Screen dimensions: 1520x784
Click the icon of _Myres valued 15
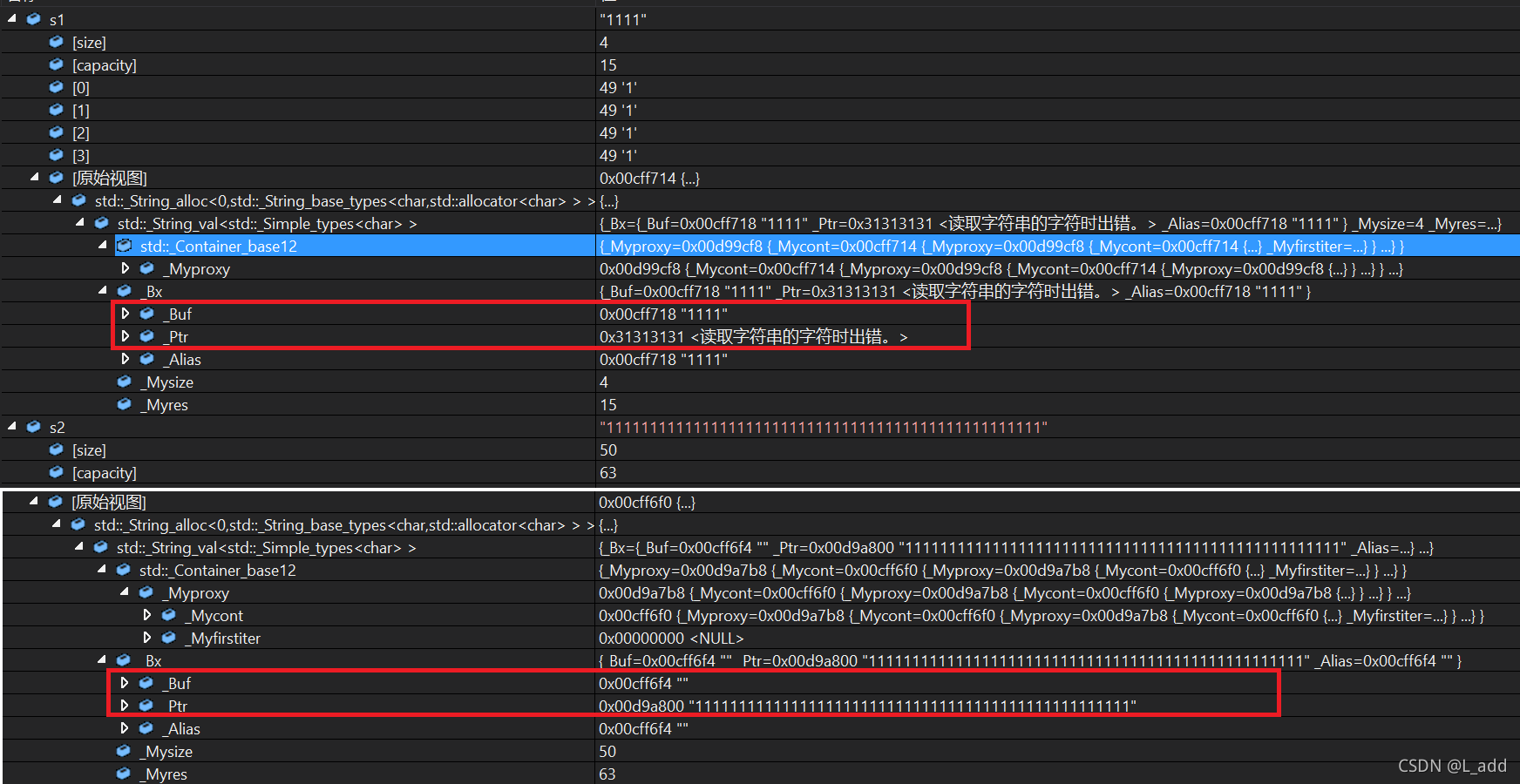click(125, 404)
